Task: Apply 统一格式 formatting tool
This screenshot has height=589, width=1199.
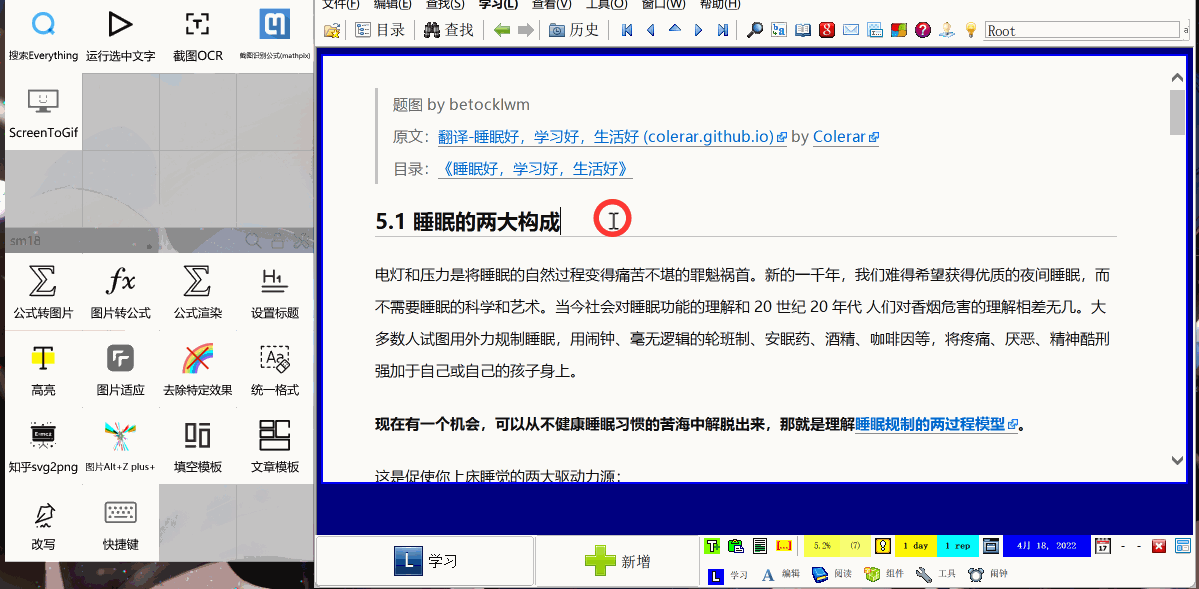Action: pos(275,369)
